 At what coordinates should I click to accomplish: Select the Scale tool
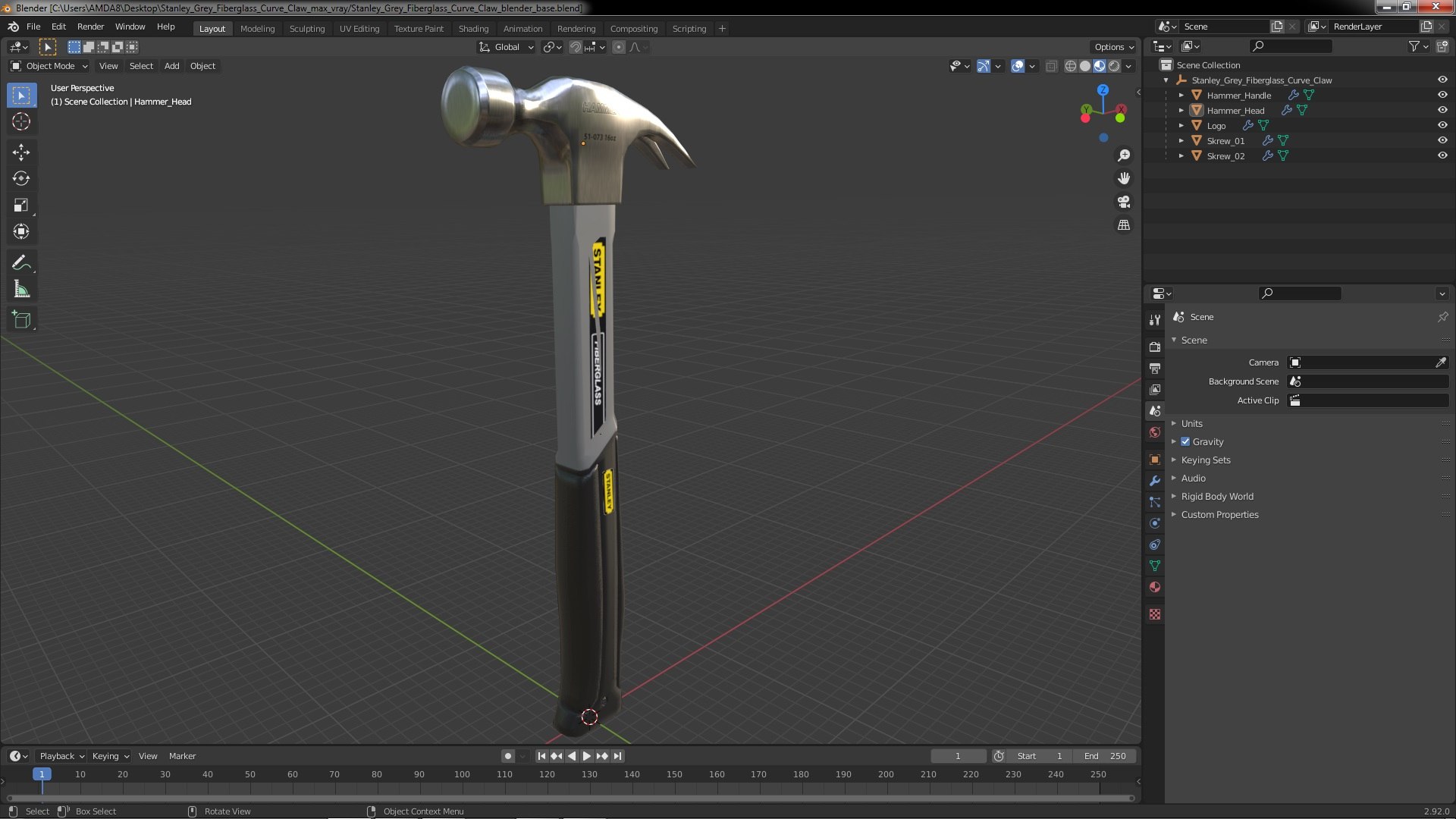tap(21, 206)
